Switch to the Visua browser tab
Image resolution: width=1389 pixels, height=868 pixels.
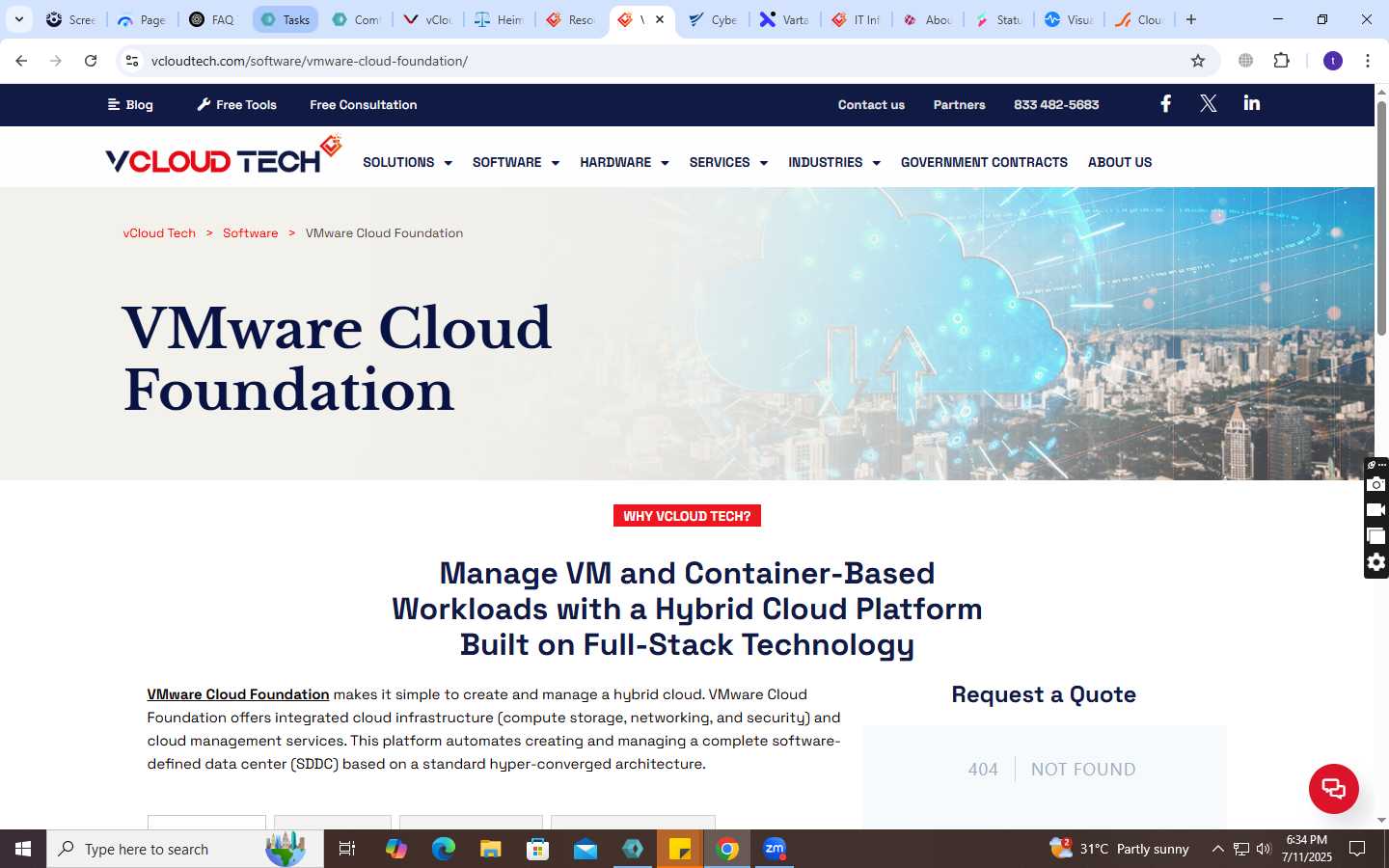[1070, 19]
